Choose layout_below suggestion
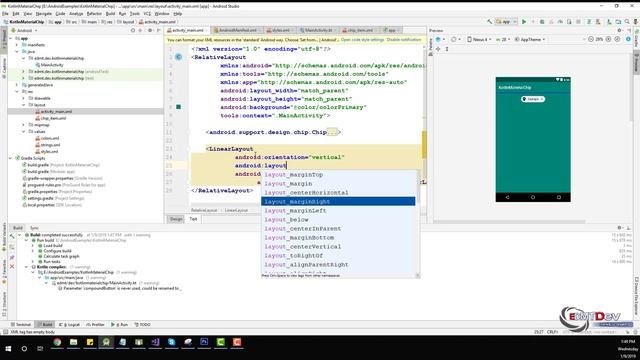Viewport: 640px width, 360px height. (x=338, y=220)
